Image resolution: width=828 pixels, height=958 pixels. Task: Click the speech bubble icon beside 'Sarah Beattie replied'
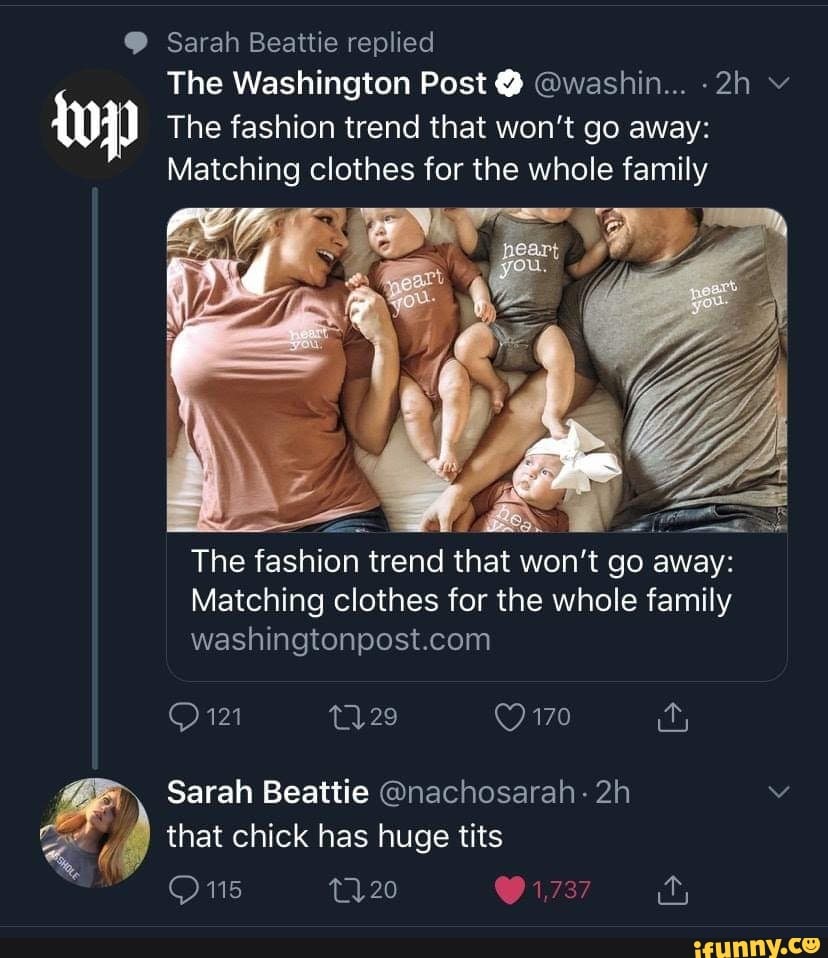pyautogui.click(x=133, y=42)
